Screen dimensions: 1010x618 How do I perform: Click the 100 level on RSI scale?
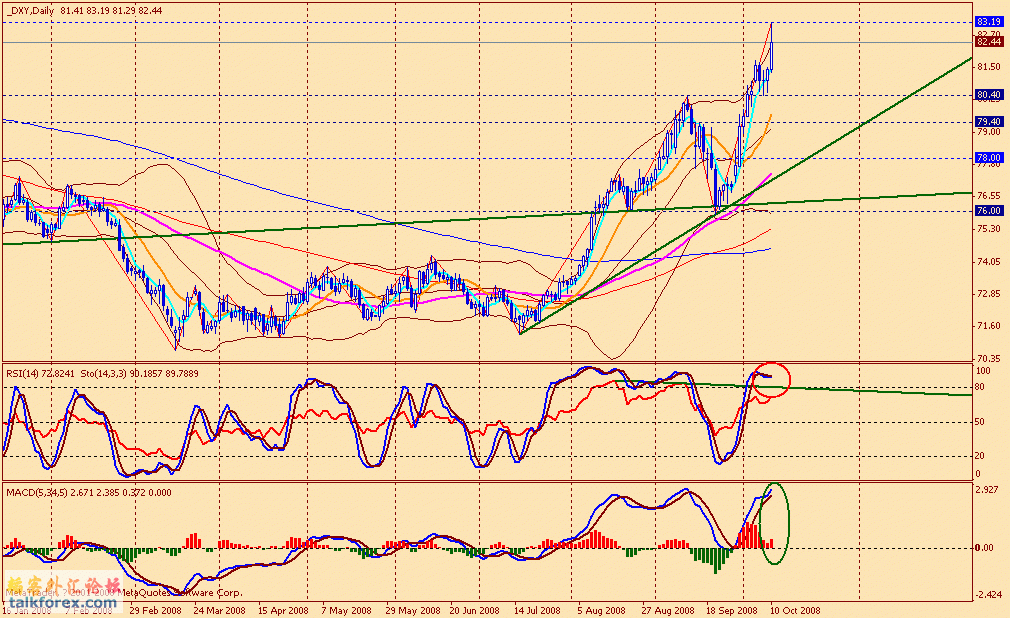click(x=983, y=371)
